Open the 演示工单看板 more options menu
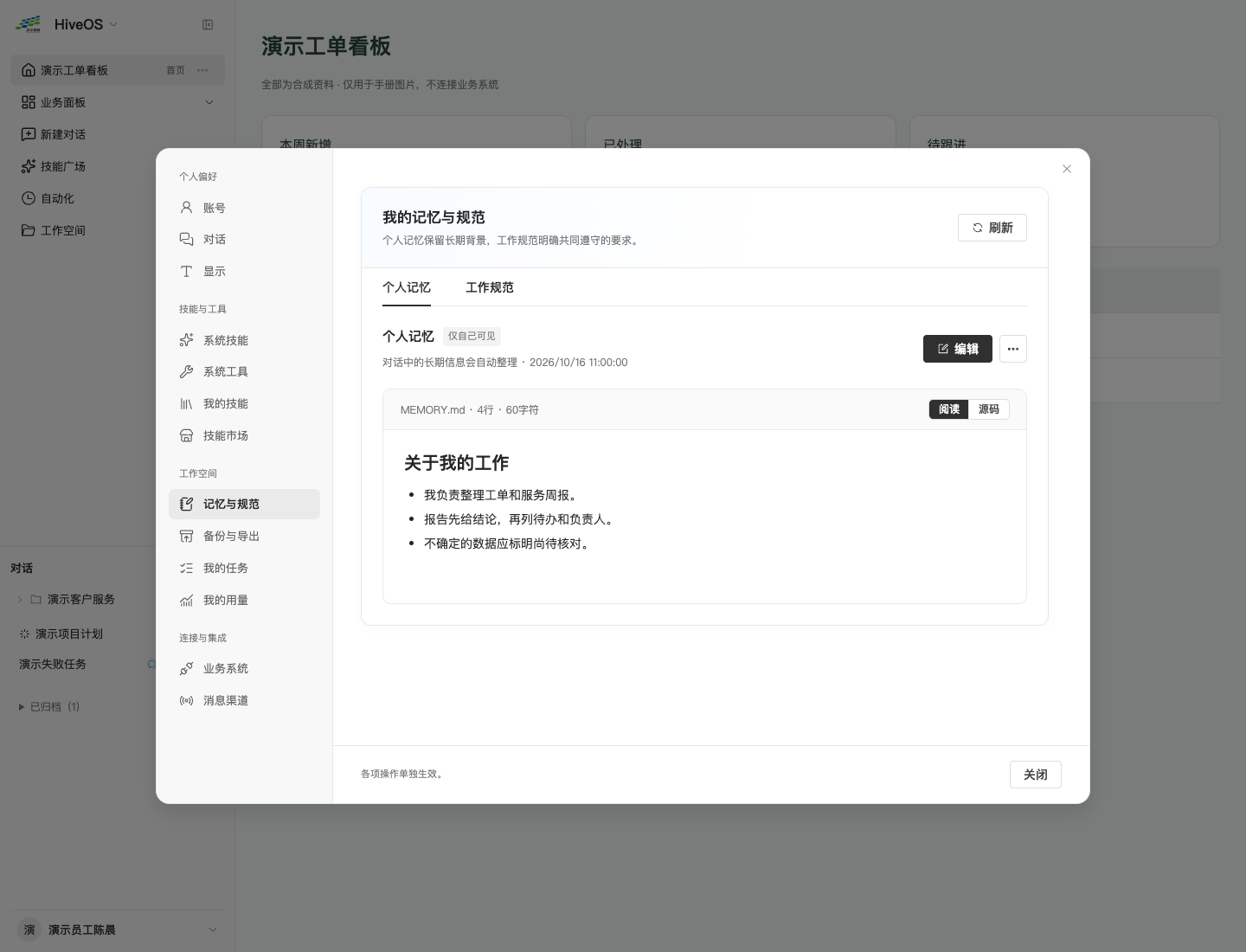 (x=202, y=70)
